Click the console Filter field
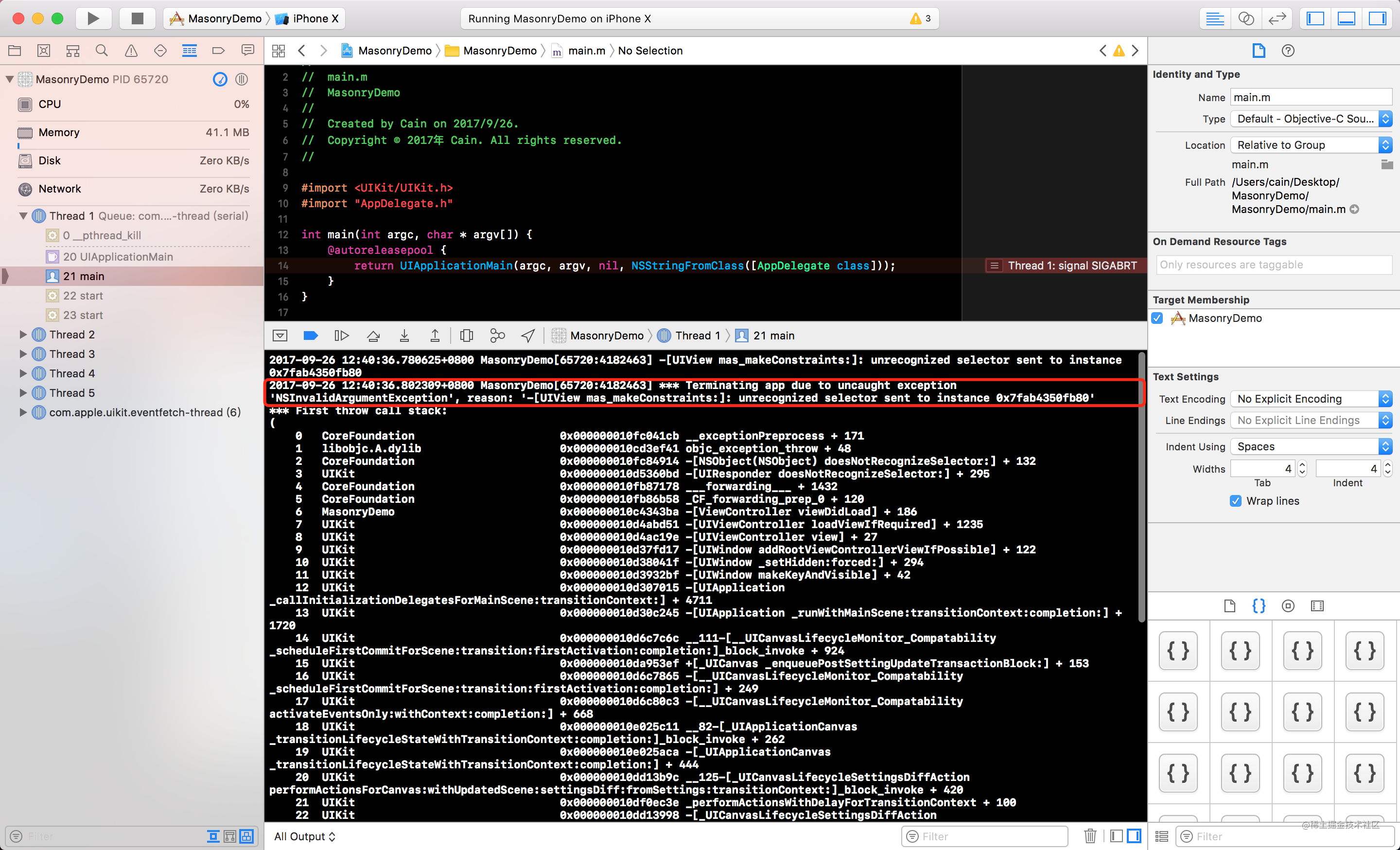The height and width of the screenshot is (850, 1400). (x=984, y=836)
